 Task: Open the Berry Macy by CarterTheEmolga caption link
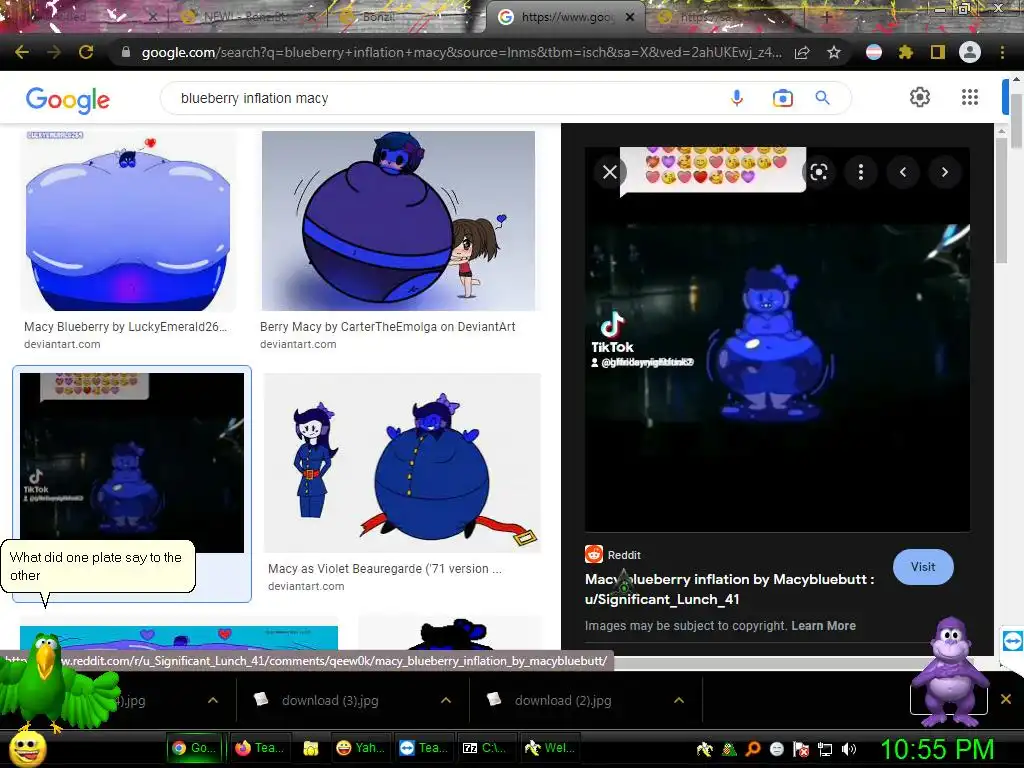click(387, 327)
